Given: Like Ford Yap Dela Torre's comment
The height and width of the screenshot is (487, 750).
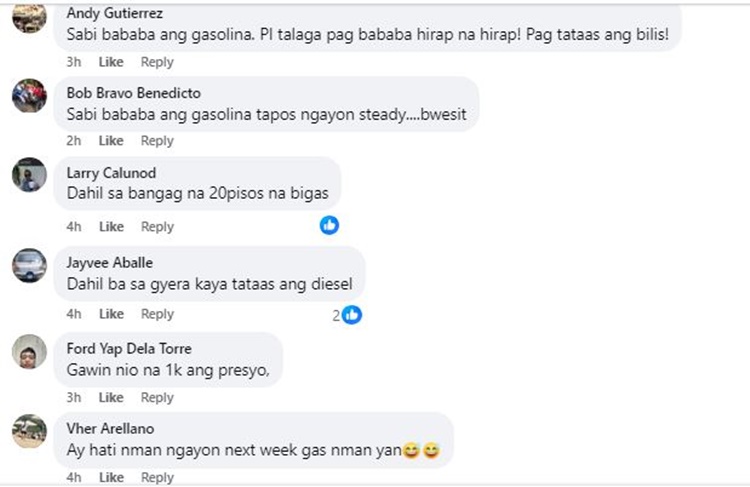Looking at the screenshot, I should coord(111,398).
